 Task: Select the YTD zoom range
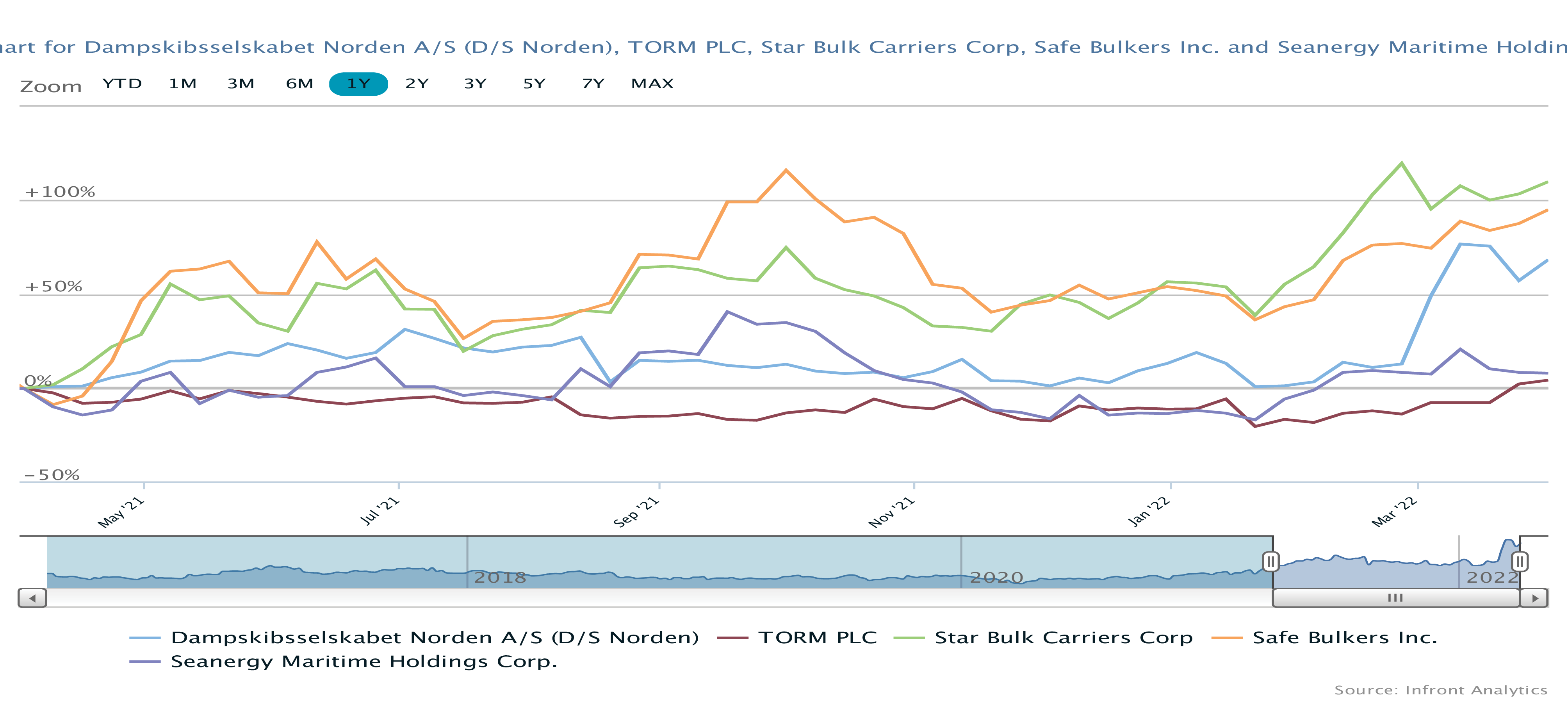122,84
